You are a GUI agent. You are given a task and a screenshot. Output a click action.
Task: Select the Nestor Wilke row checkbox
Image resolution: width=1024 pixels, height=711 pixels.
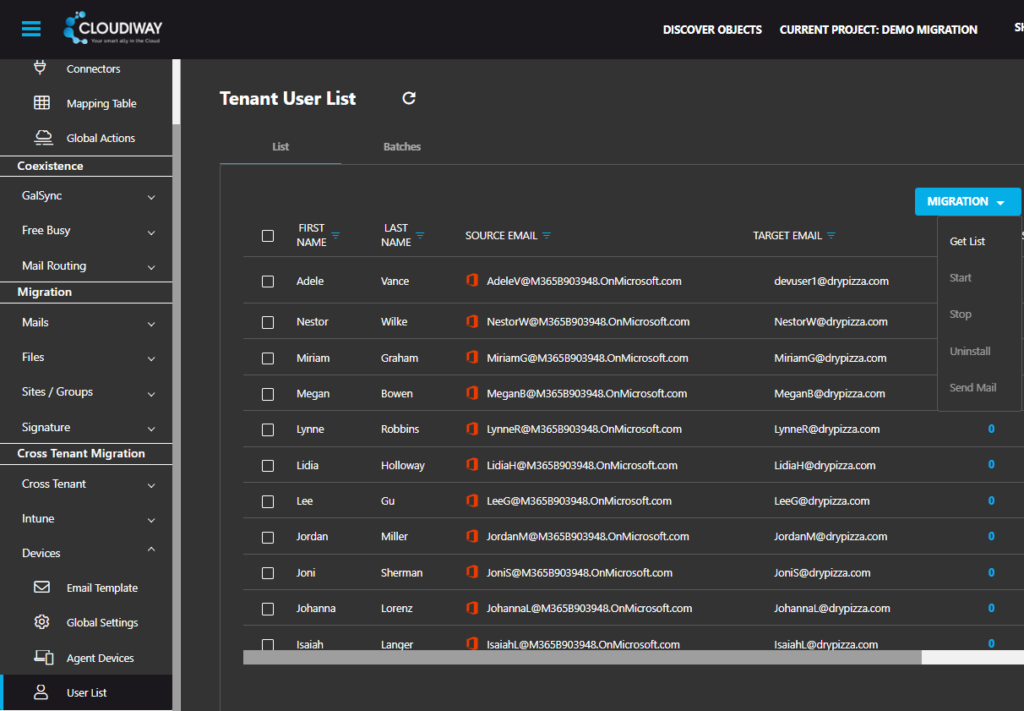268,323
